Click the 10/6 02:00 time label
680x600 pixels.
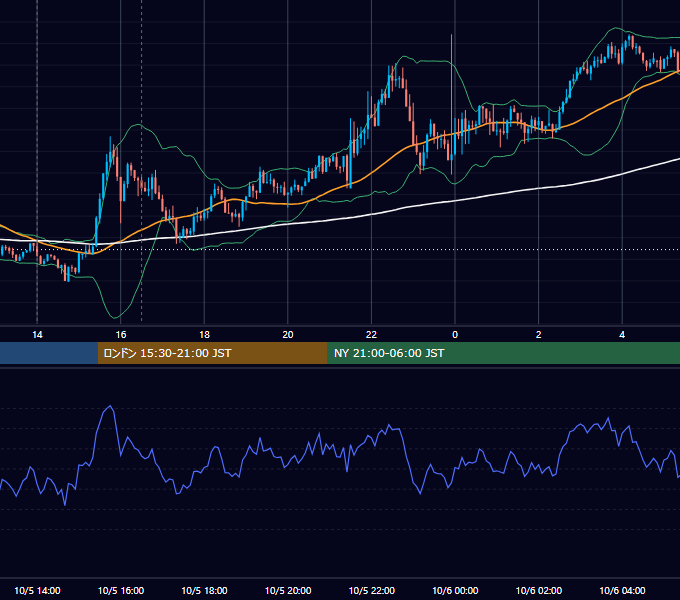click(x=539, y=590)
